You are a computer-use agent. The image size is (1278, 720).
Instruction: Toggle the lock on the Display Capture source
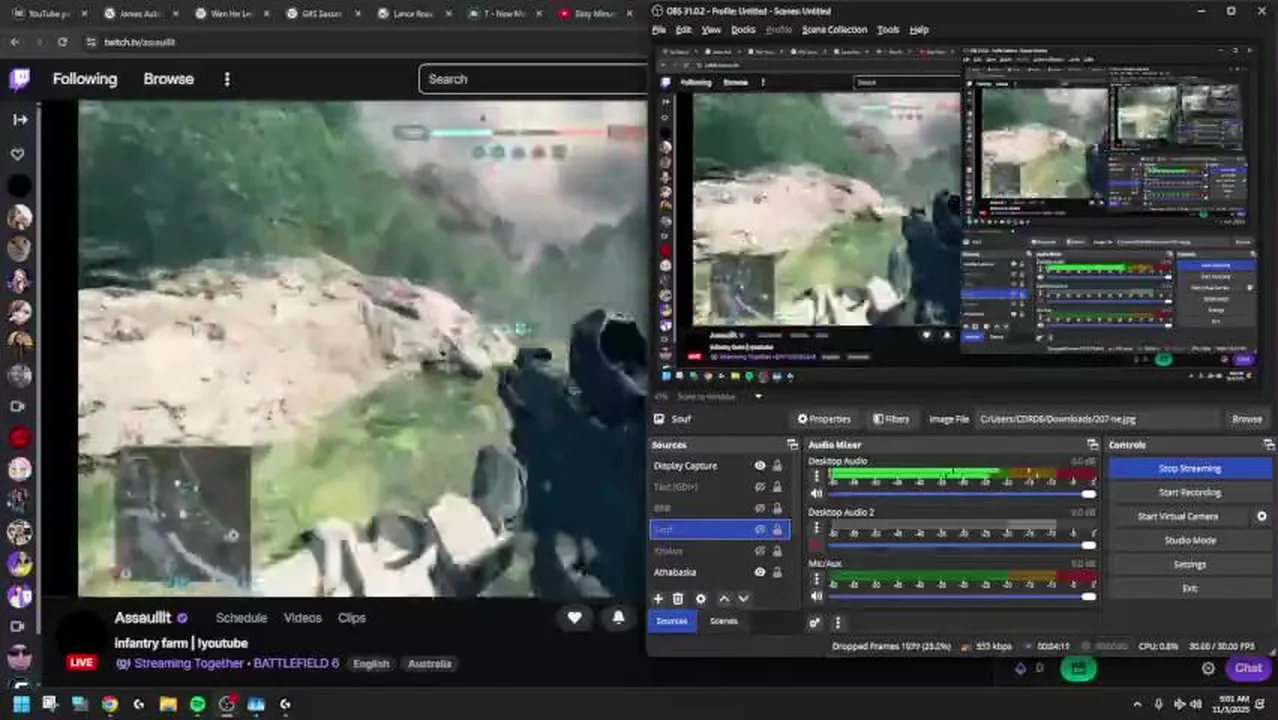tap(777, 466)
